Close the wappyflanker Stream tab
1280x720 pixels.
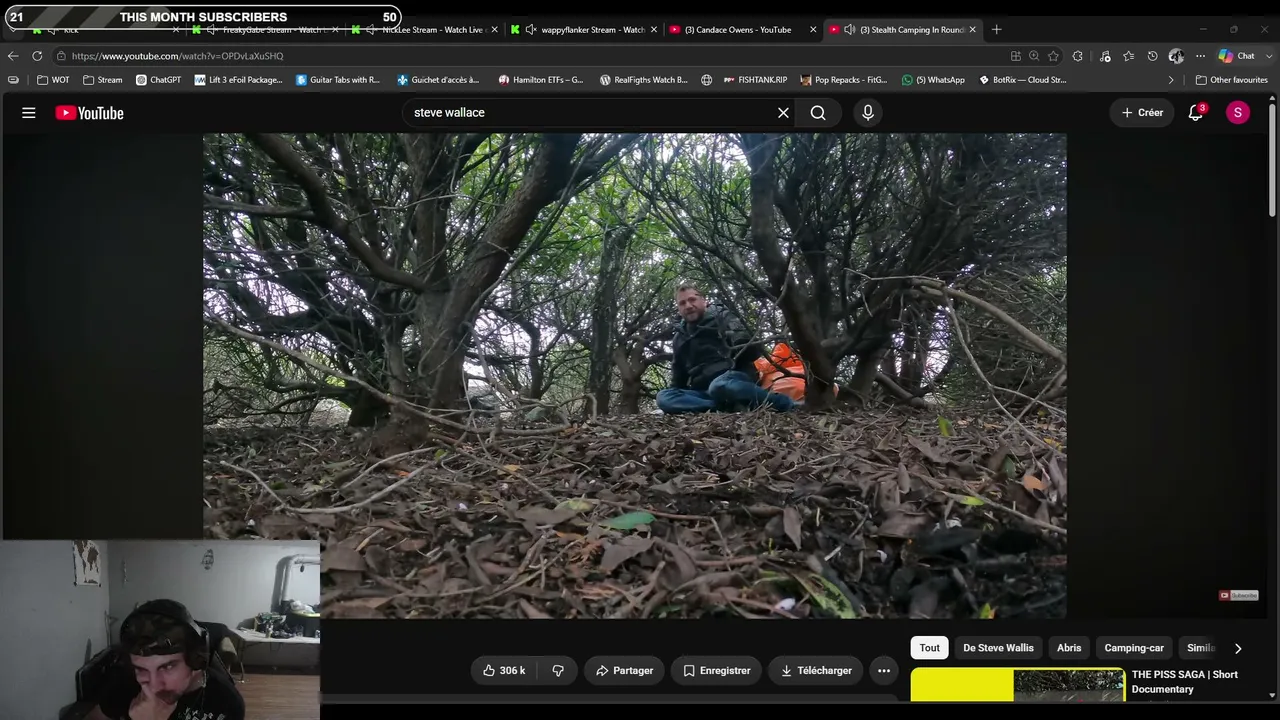[654, 30]
